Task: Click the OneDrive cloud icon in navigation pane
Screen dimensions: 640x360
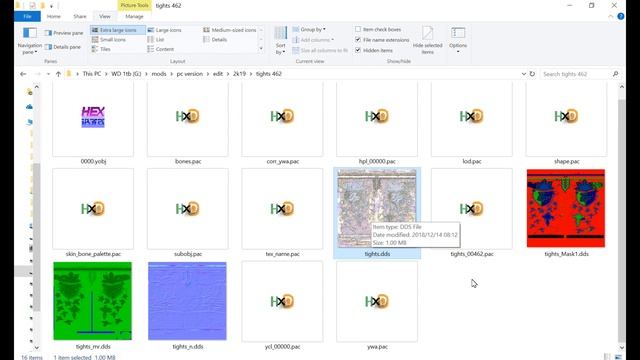Action: coord(29,107)
